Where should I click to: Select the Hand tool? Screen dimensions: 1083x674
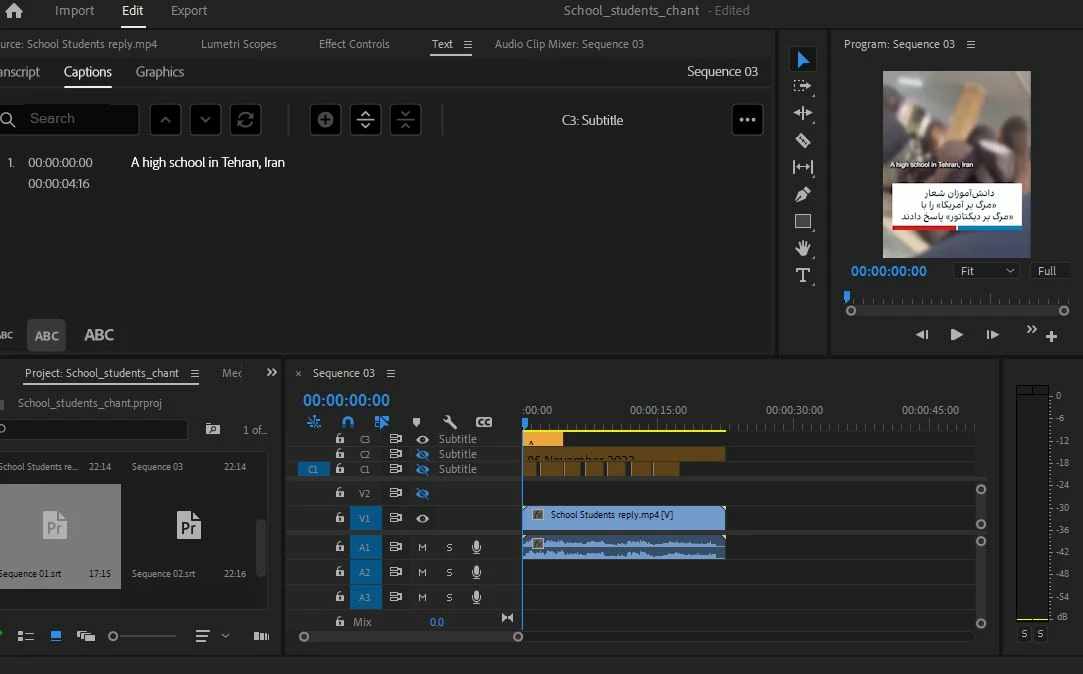[803, 248]
